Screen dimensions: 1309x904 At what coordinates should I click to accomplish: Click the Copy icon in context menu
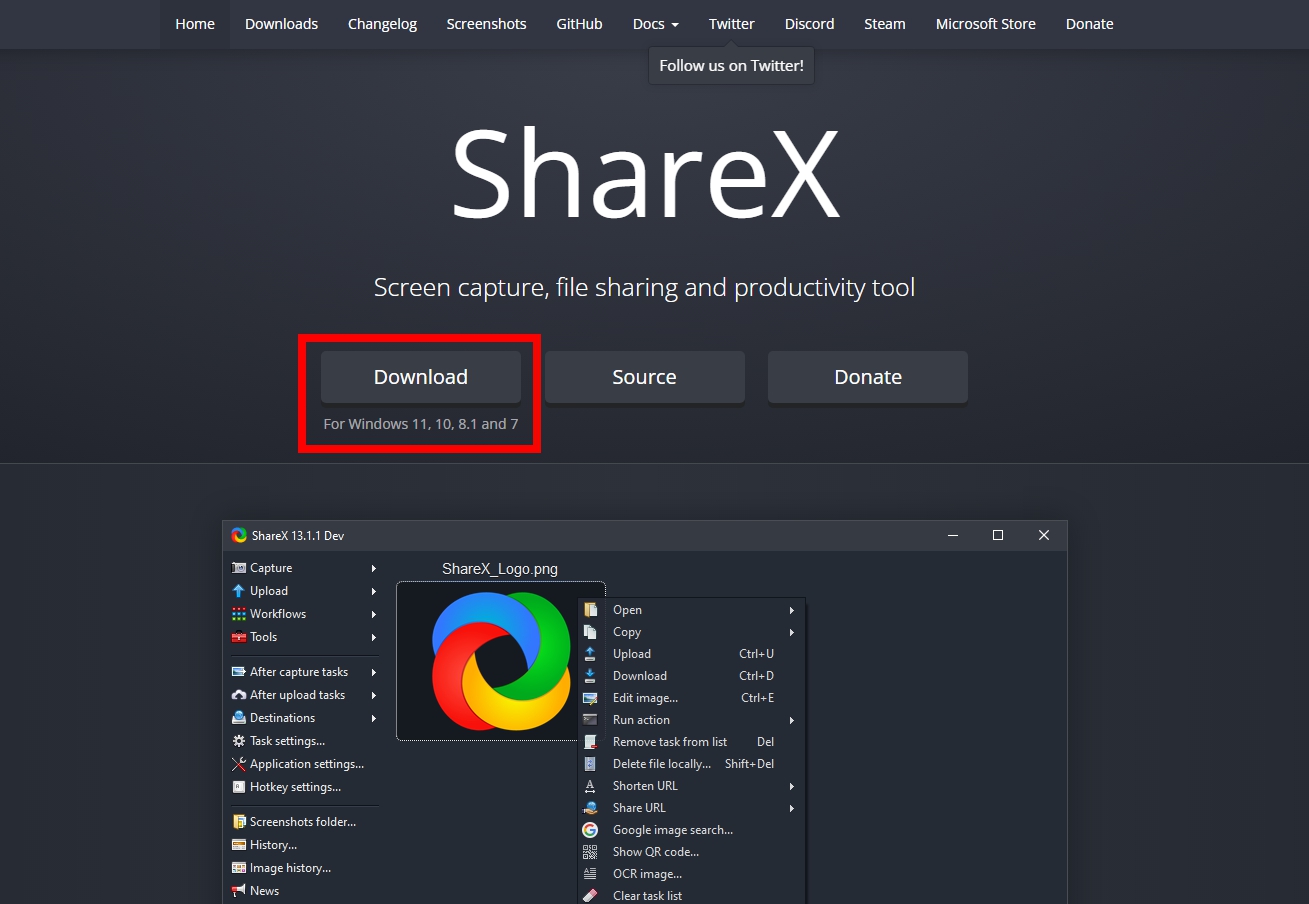click(x=590, y=632)
